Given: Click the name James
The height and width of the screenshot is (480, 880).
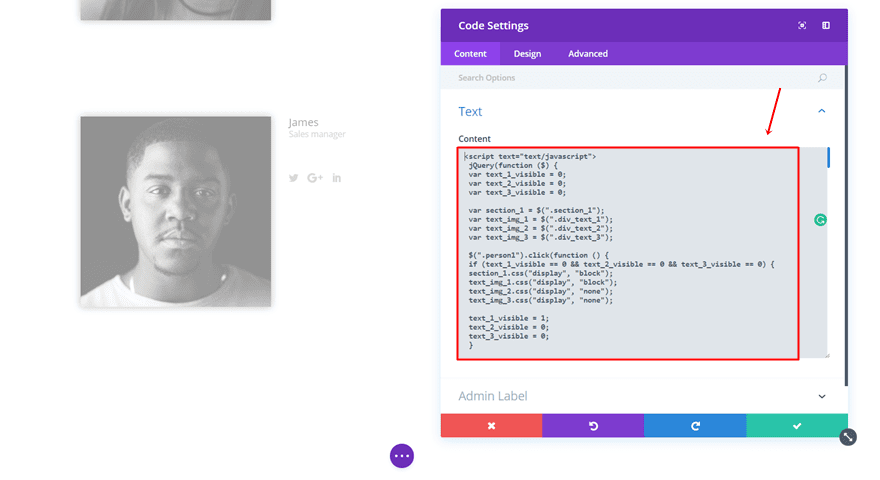Looking at the screenshot, I should [303, 122].
